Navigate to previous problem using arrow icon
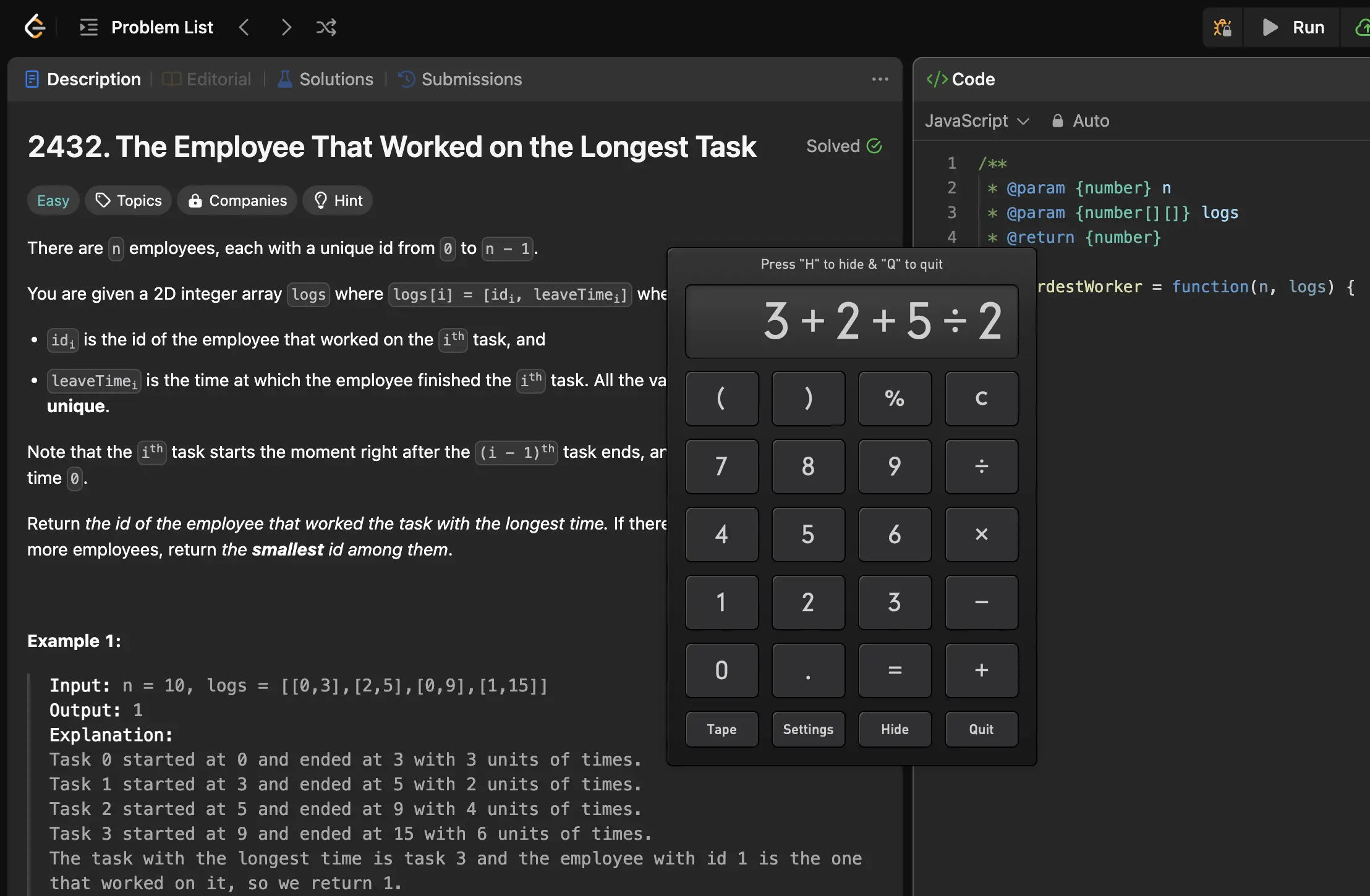1370x896 pixels. (x=244, y=27)
